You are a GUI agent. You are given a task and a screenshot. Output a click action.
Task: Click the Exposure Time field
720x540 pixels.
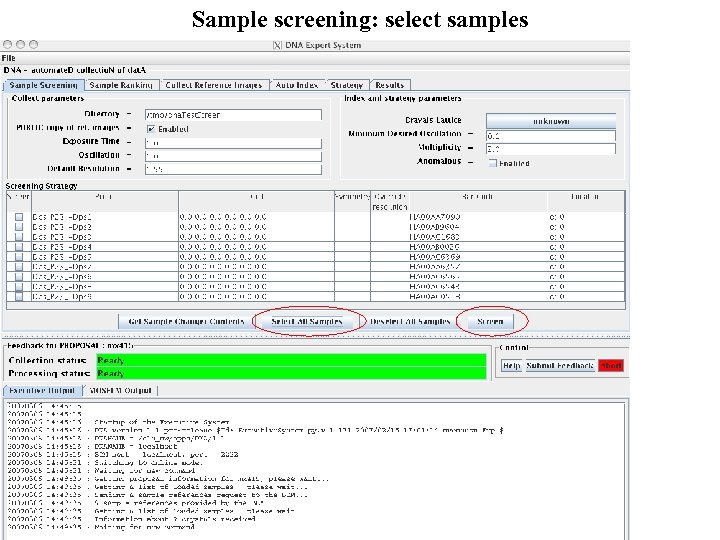pyautogui.click(x=233, y=143)
